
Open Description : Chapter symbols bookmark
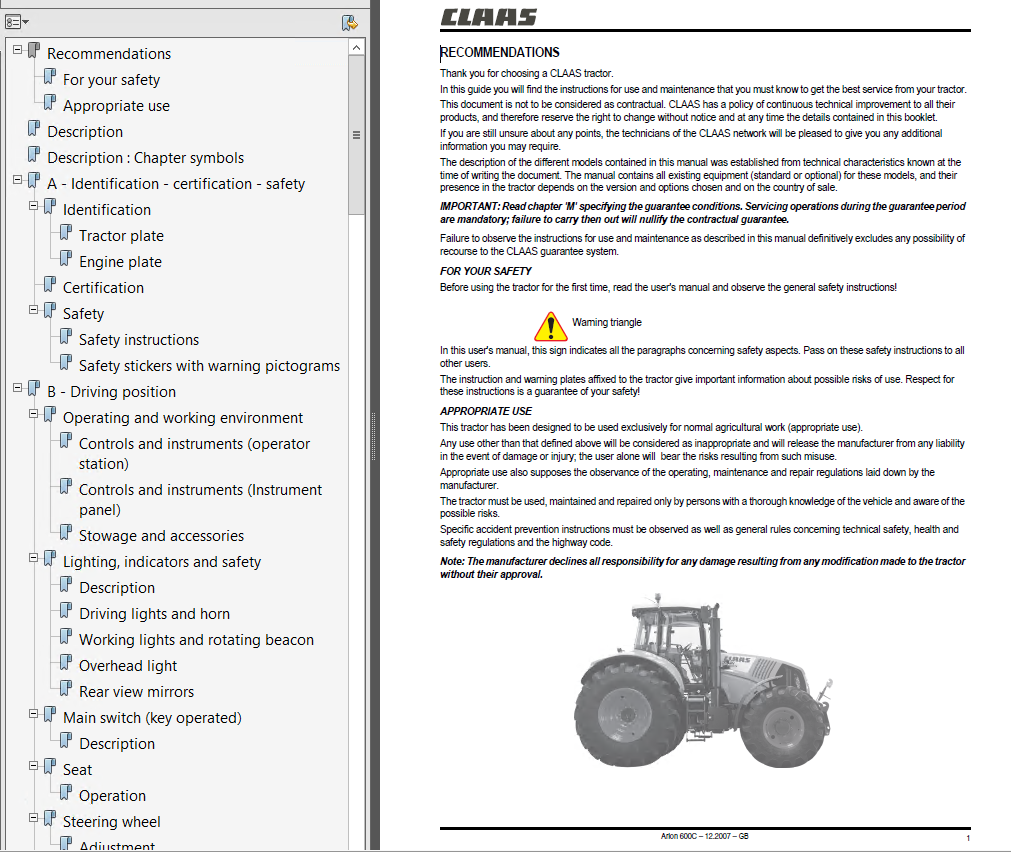pyautogui.click(x=146, y=158)
